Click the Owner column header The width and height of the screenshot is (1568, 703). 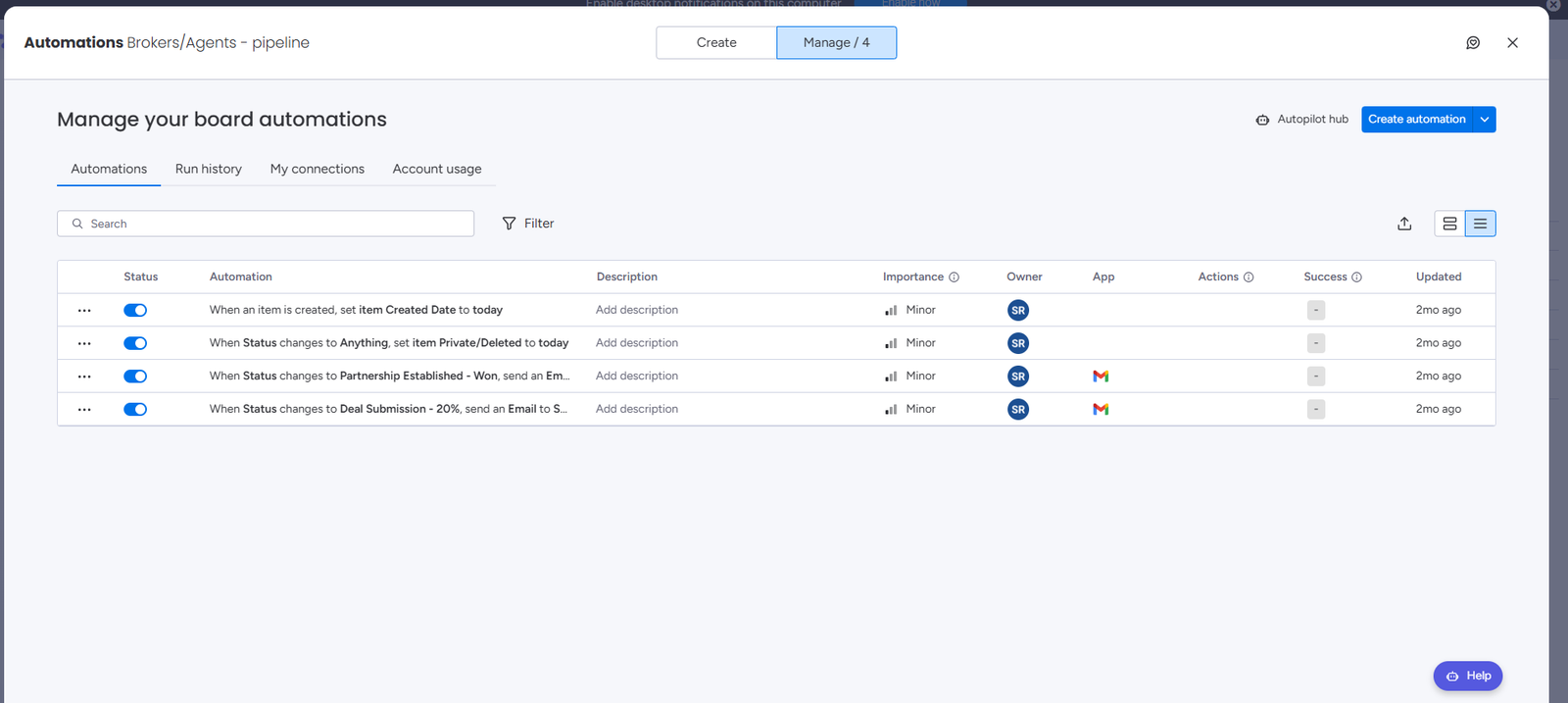[1024, 277]
